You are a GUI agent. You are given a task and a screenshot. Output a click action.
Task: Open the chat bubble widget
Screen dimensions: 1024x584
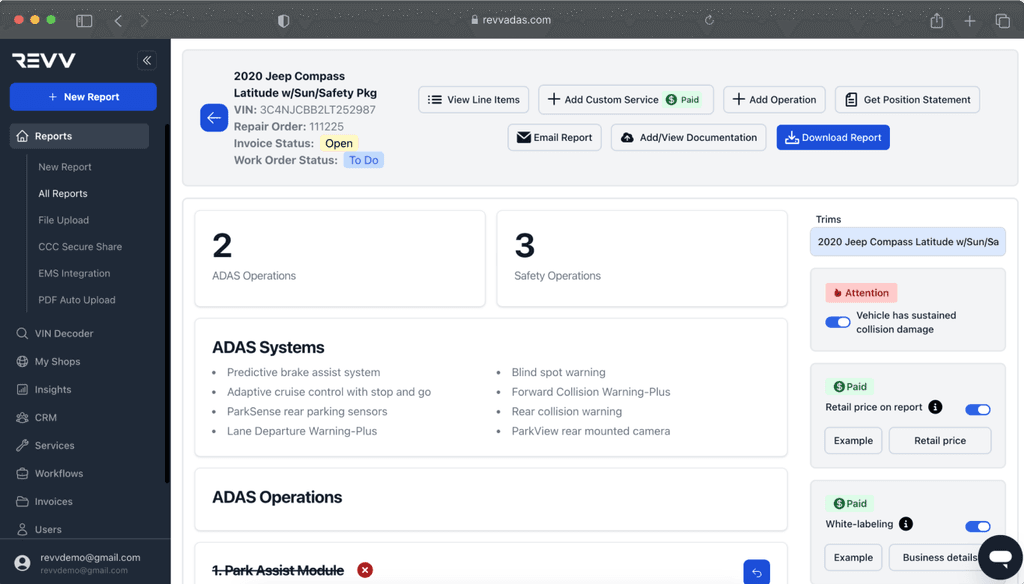click(x=999, y=557)
